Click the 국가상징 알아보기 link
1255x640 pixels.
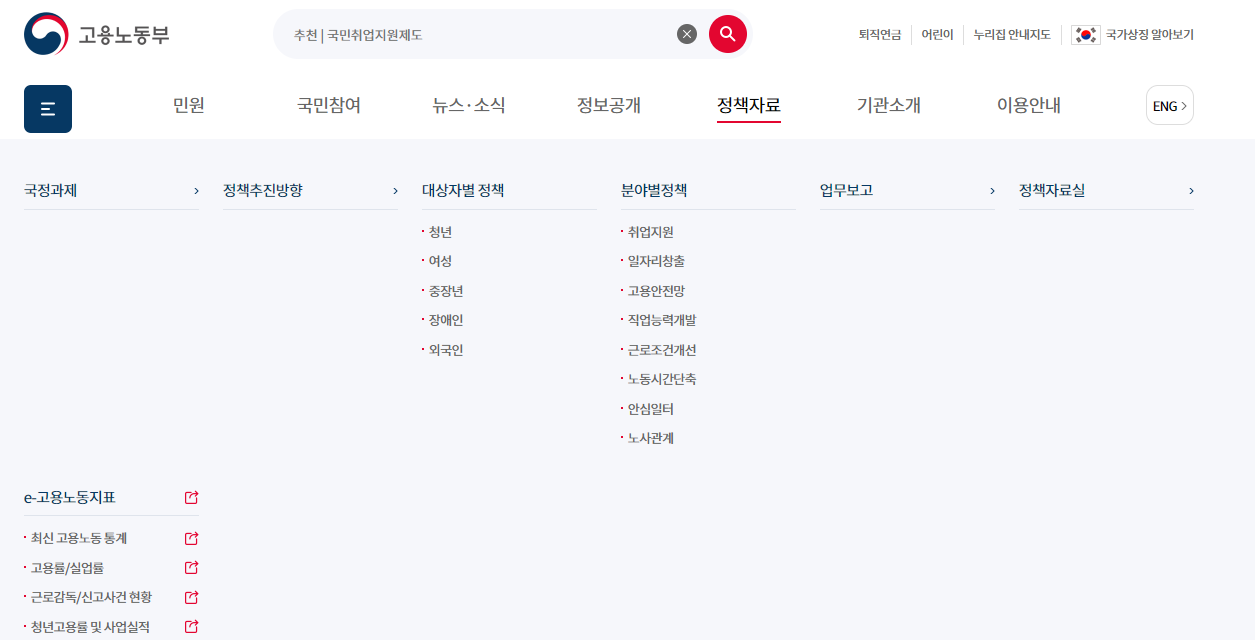point(1149,35)
